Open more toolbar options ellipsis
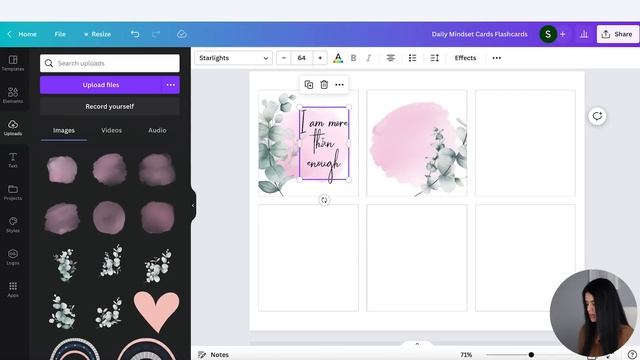This screenshot has width=640, height=360. (497, 58)
